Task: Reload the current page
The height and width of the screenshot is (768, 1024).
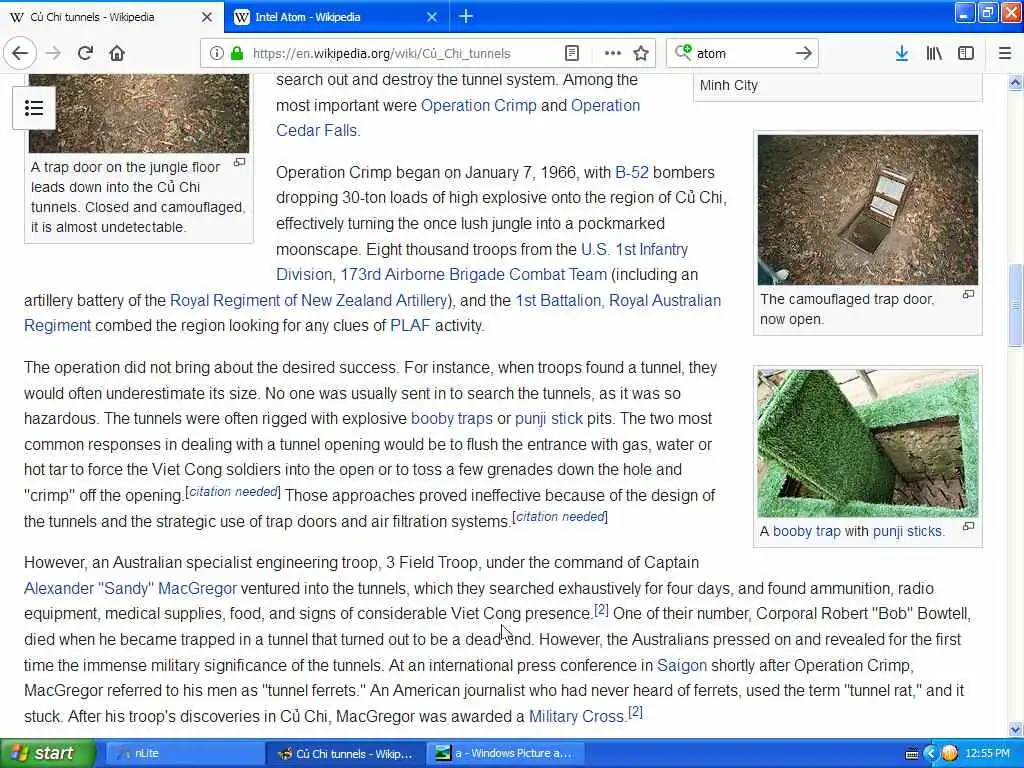Action: [86, 54]
